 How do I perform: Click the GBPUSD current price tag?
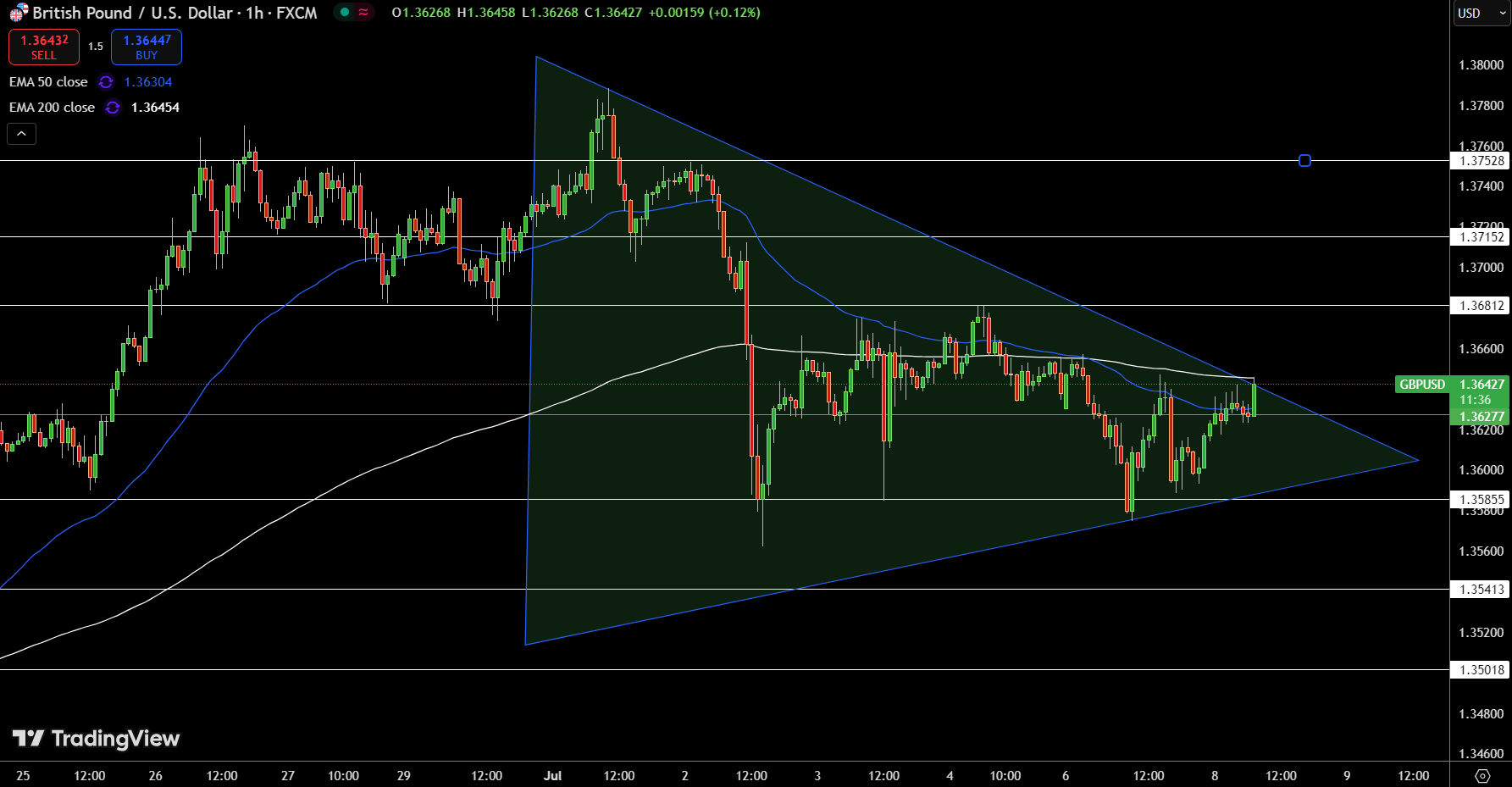1422,385
